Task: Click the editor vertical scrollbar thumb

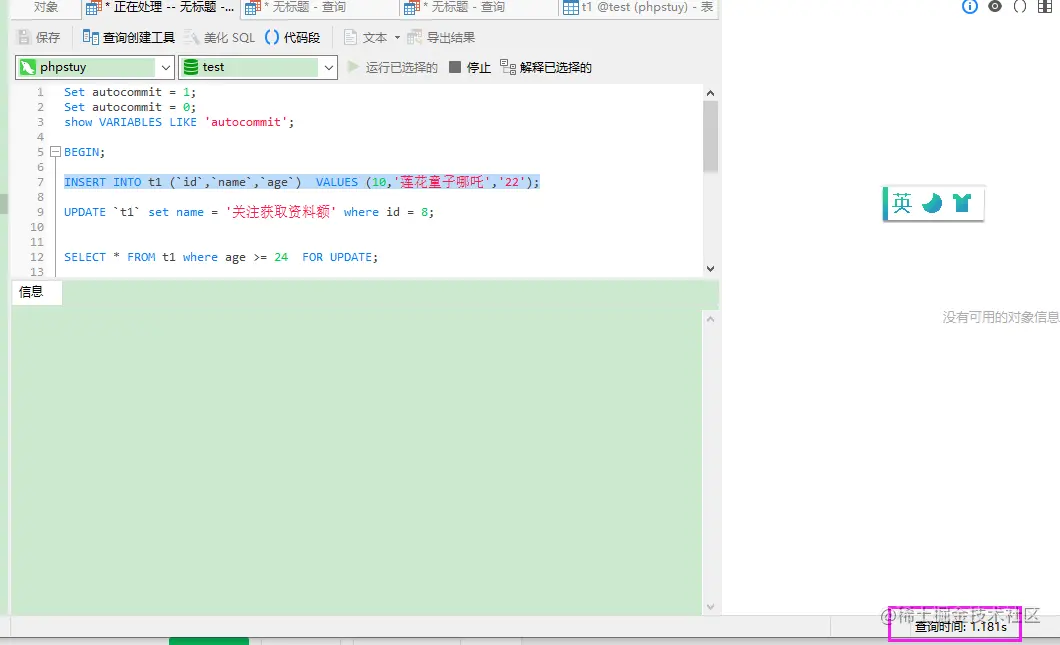Action: (710, 136)
